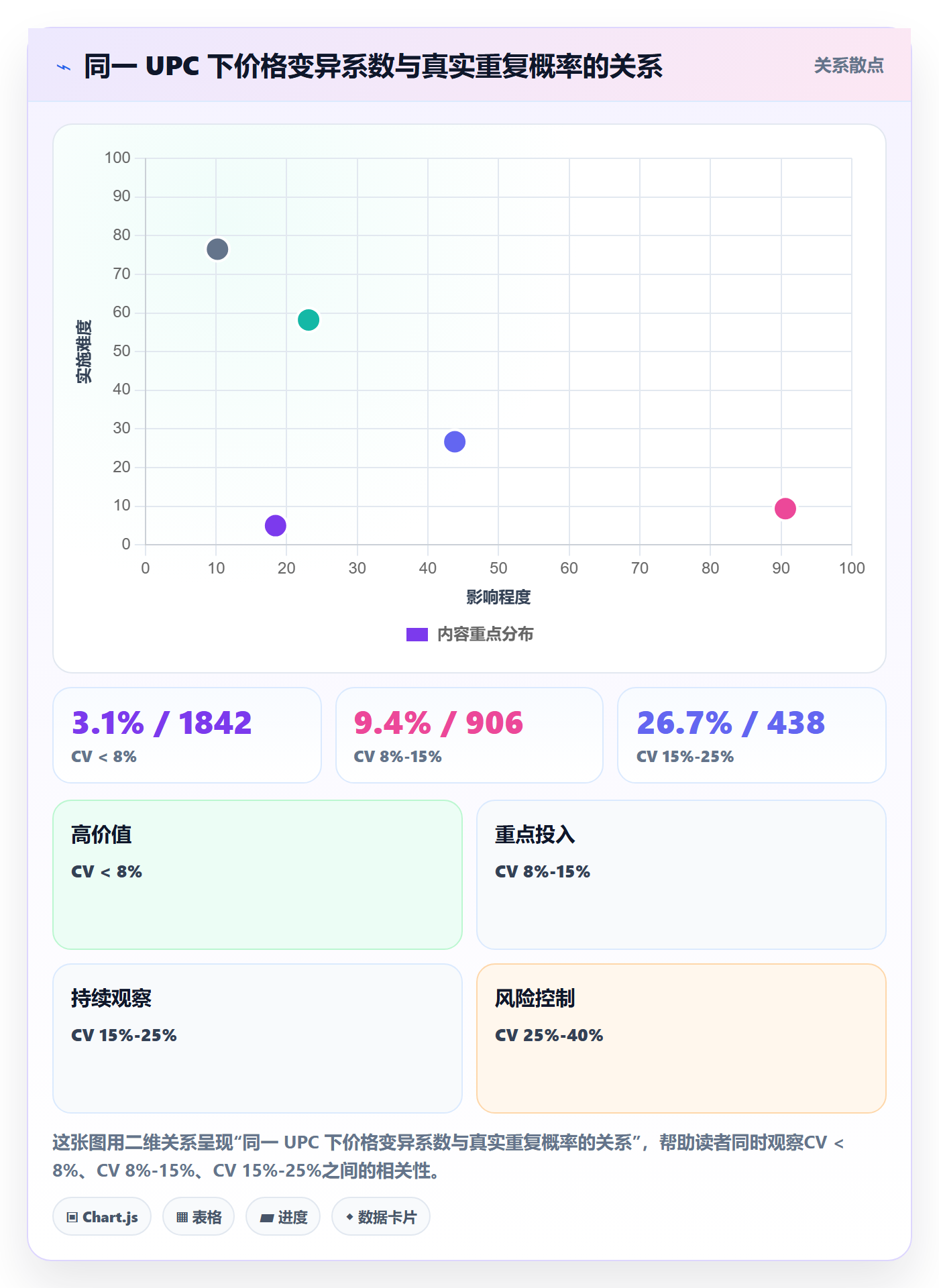Open the 9.4% / 906 stat card
The image size is (939, 1288).
point(469,735)
